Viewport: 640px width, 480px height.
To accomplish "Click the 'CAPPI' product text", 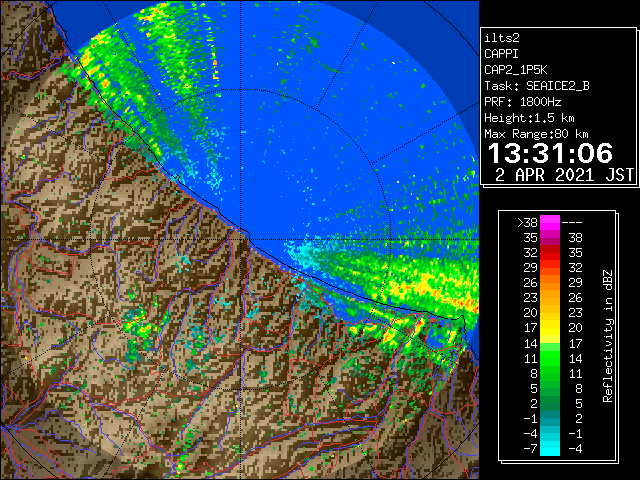I will (x=501, y=54).
